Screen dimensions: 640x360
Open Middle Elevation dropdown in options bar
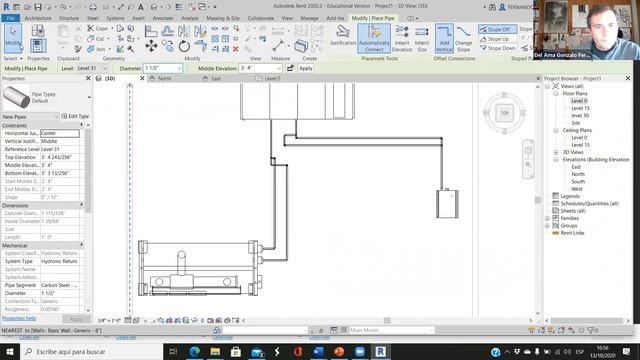279,68
